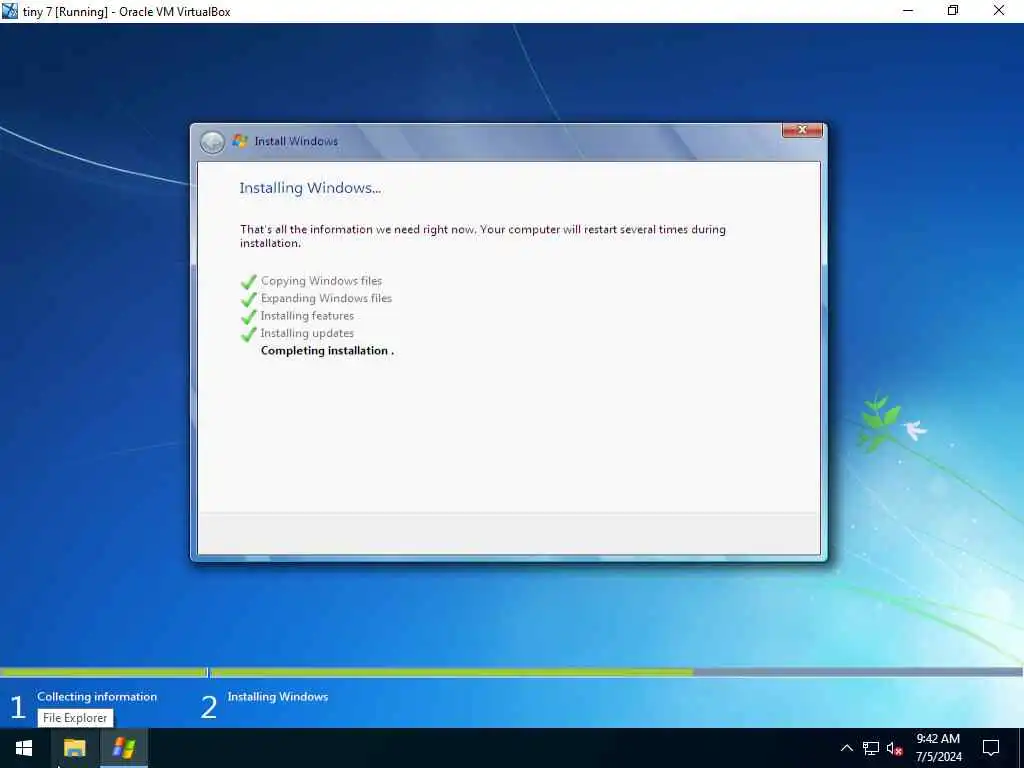
Task: Minimize the VirtualBox window
Action: coord(908,11)
